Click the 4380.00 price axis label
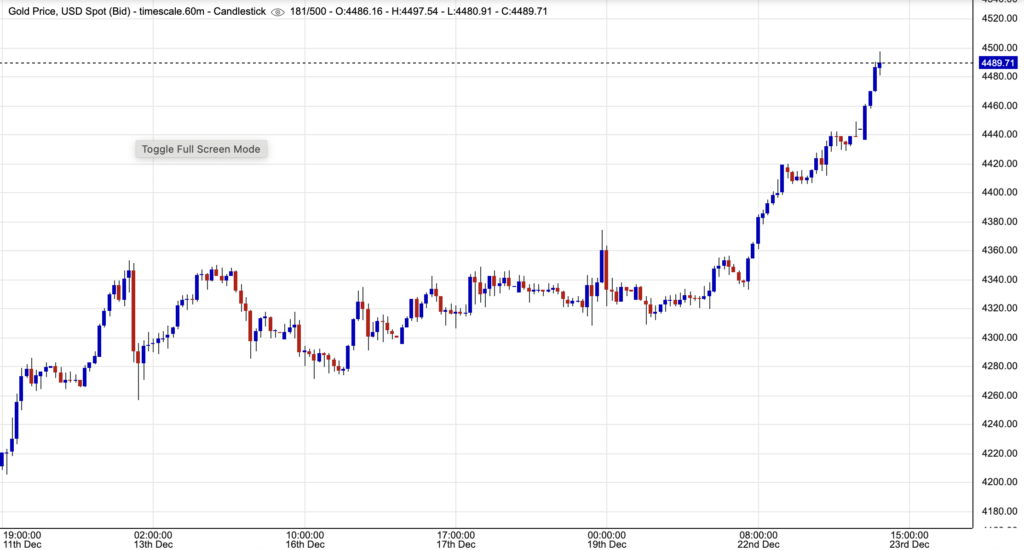 999,221
